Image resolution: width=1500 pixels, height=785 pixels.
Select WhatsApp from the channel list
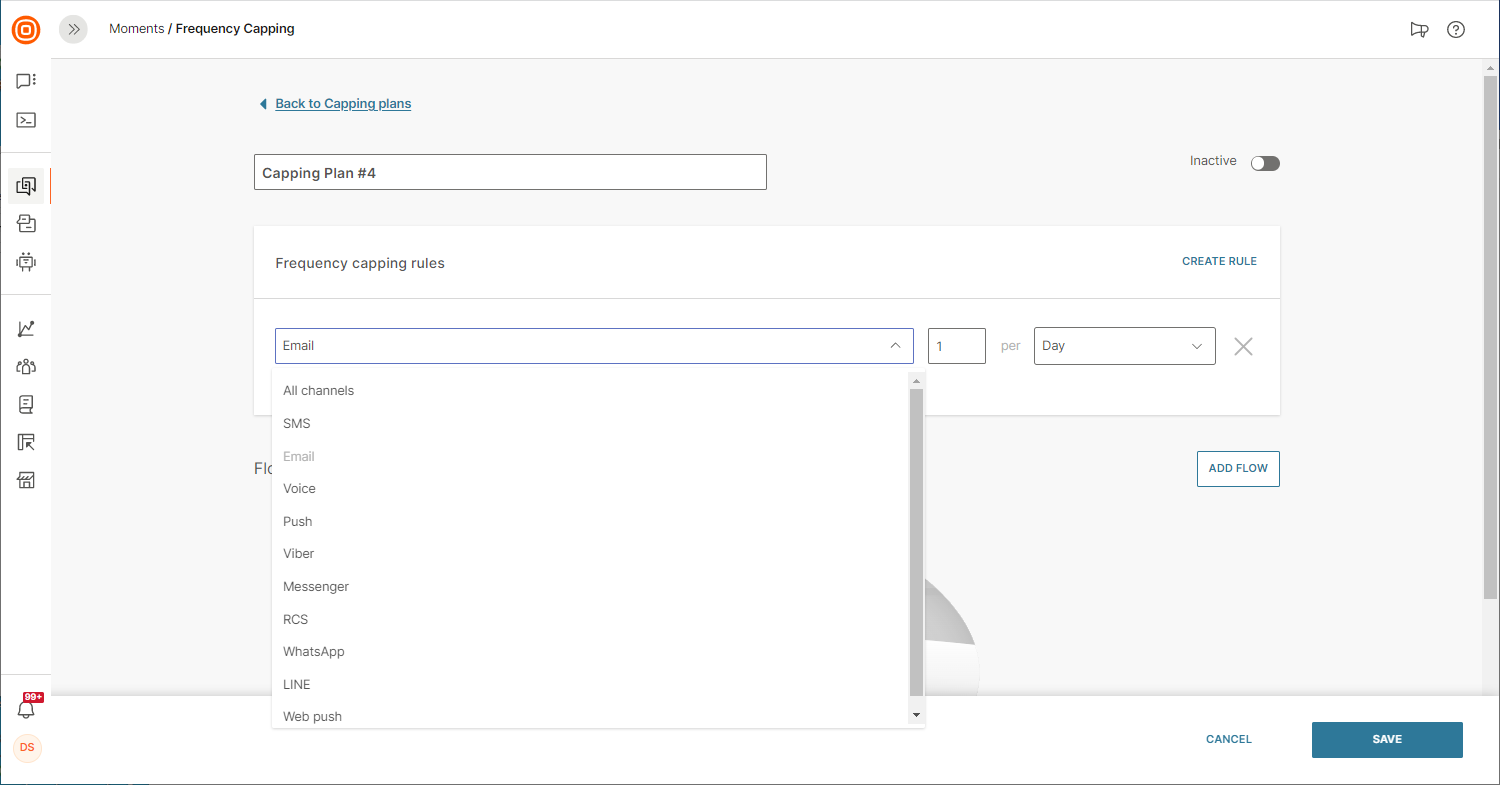click(x=314, y=652)
